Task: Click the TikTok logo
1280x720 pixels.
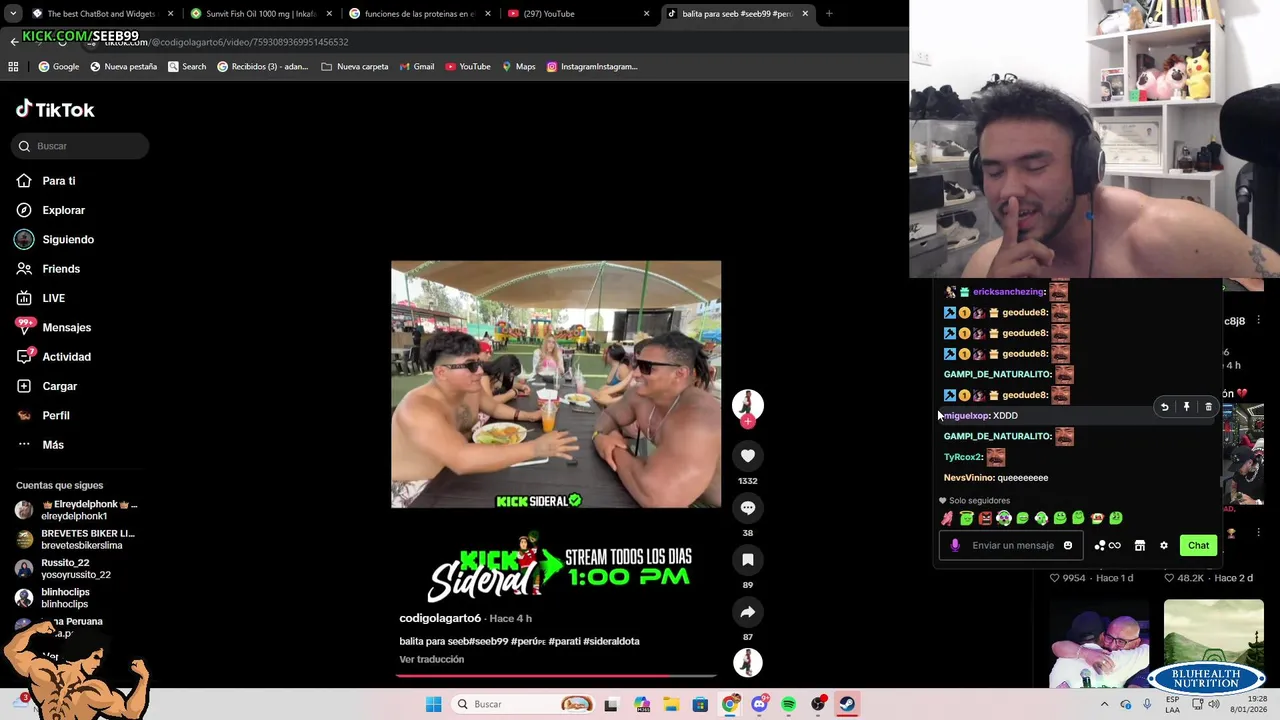Action: point(55,110)
